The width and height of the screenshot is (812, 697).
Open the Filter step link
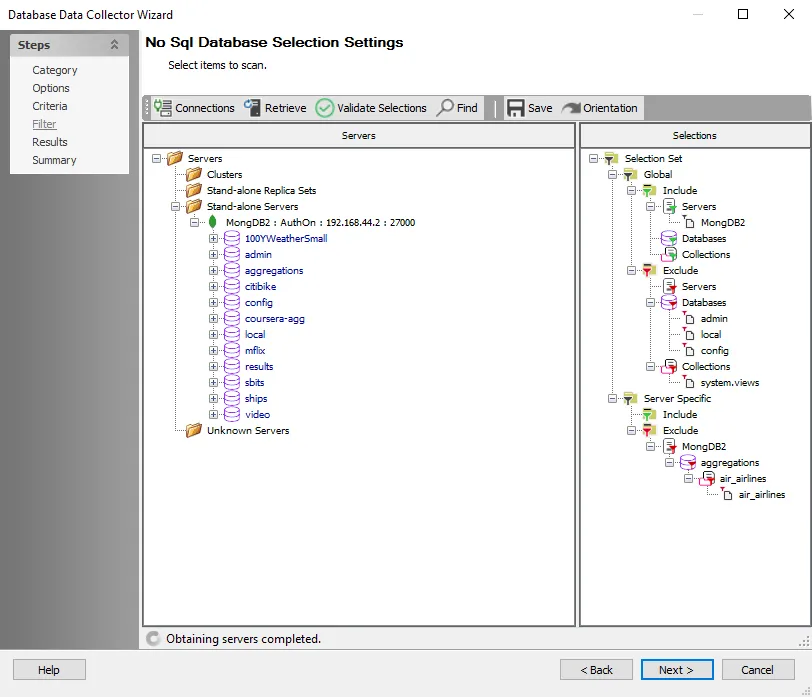coord(44,124)
